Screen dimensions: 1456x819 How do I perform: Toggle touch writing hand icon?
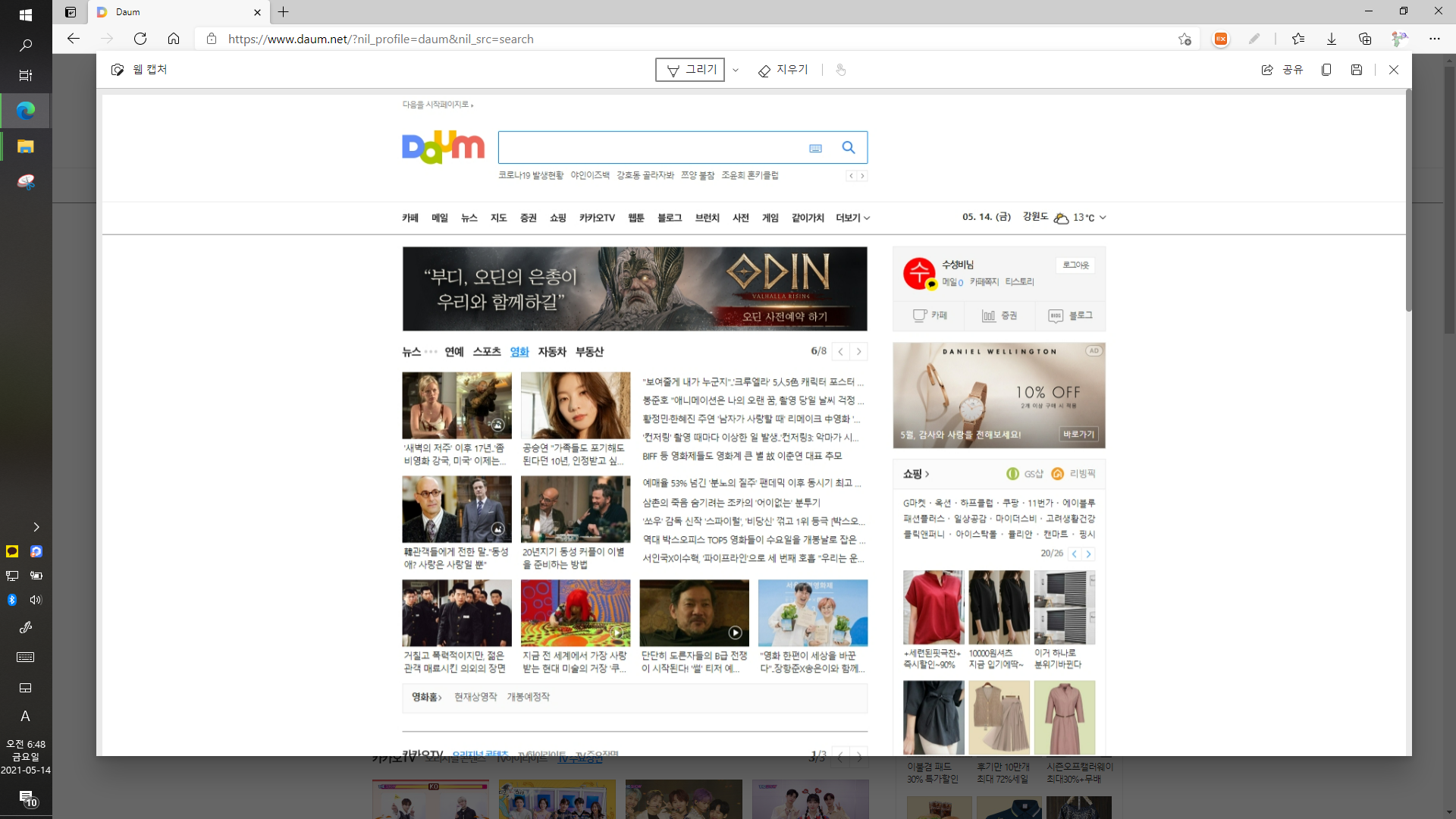(840, 70)
